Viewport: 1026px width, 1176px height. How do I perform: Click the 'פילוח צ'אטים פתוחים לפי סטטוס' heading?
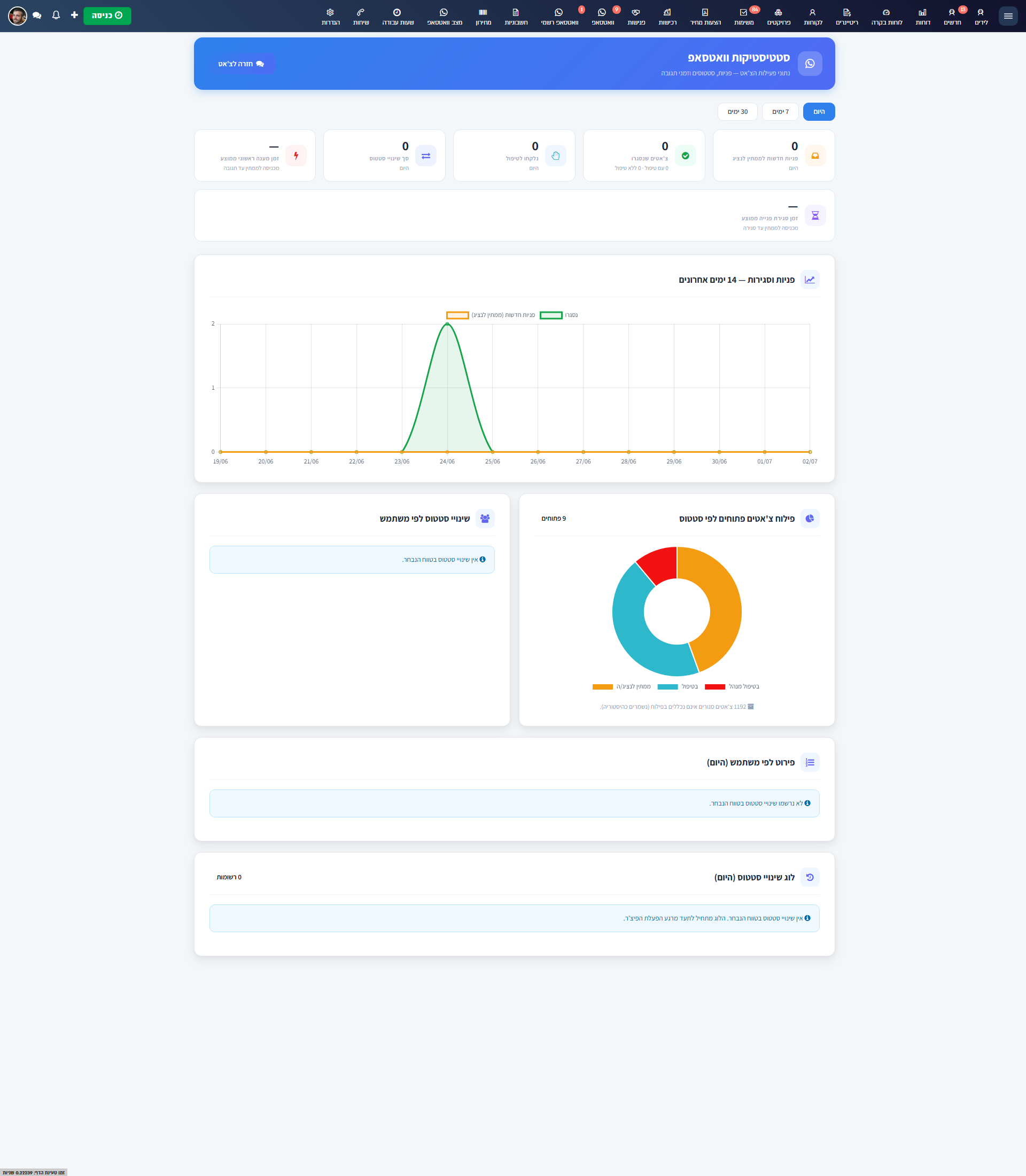737,519
